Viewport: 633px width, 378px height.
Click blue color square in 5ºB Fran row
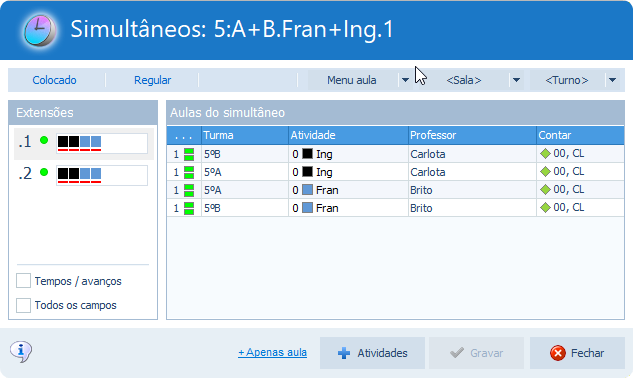308,208
